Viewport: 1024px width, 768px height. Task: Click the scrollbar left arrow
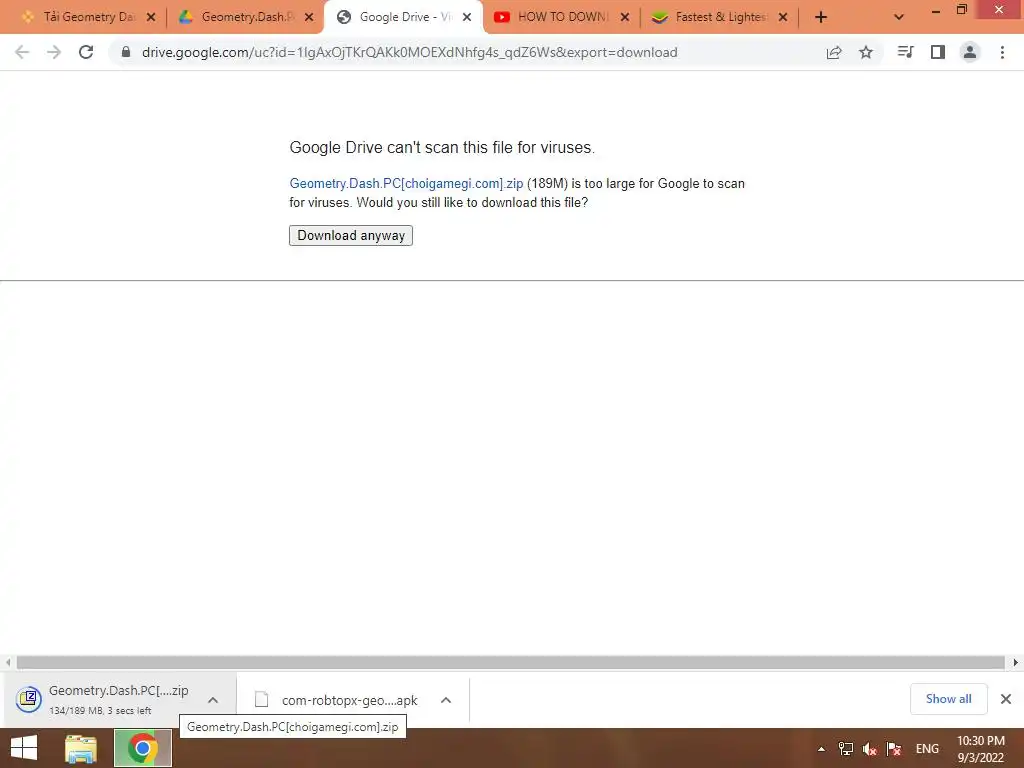8,662
